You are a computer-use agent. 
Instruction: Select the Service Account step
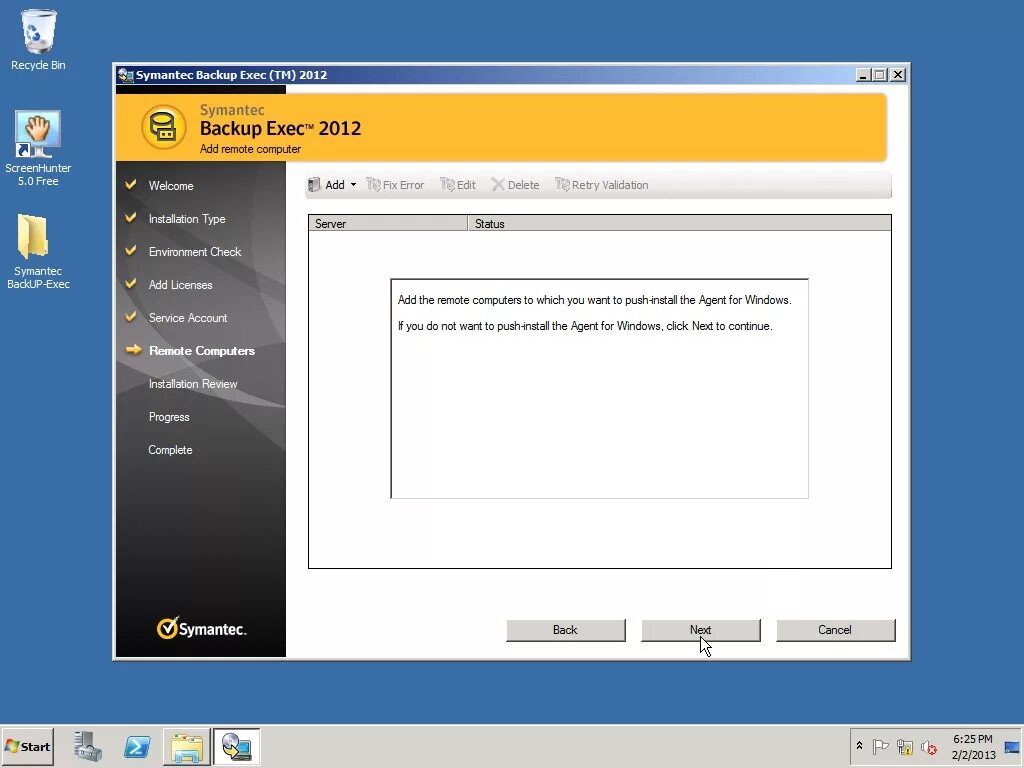coord(187,317)
